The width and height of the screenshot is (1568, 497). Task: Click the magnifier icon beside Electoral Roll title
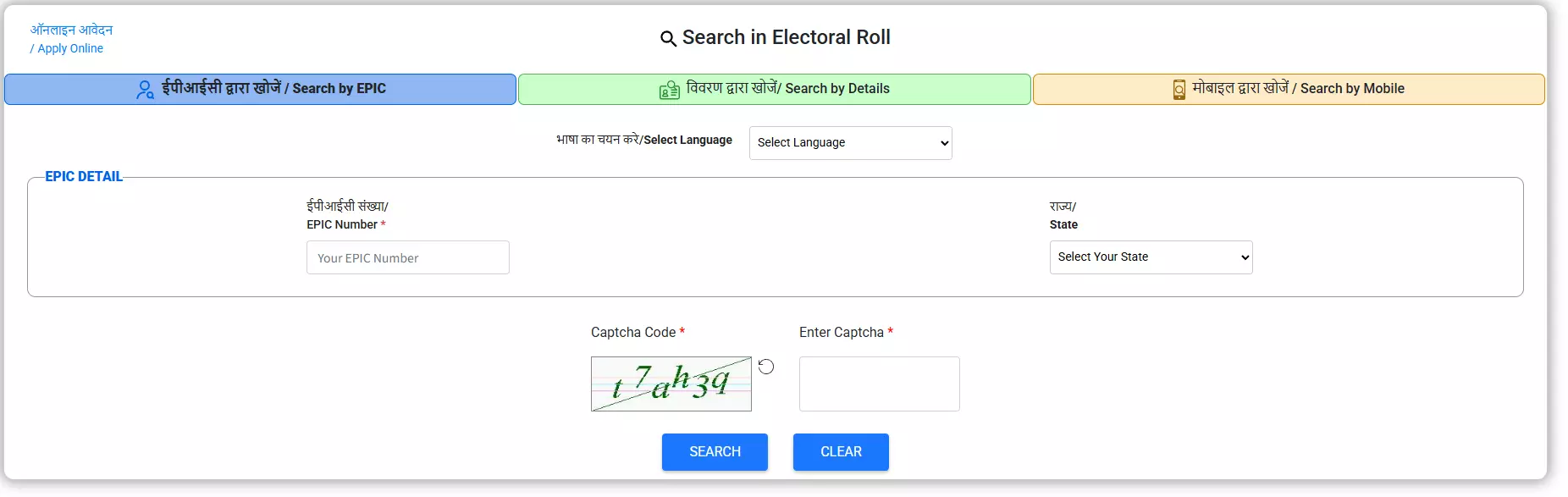pos(668,39)
